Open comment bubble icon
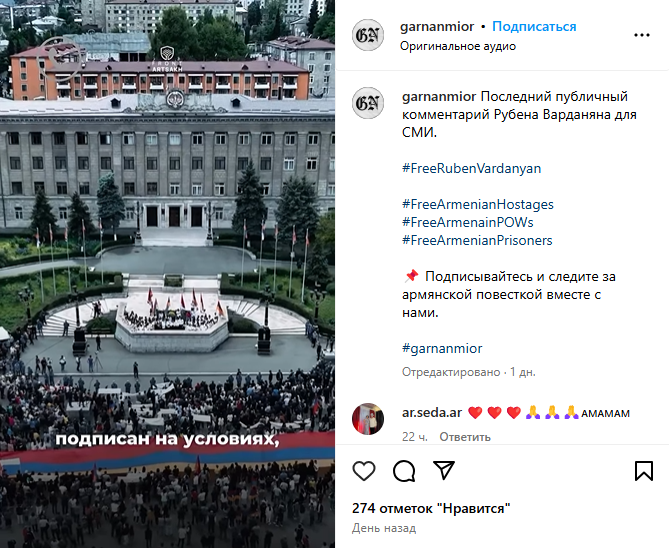Screen dimensions: 669x548 (404, 471)
